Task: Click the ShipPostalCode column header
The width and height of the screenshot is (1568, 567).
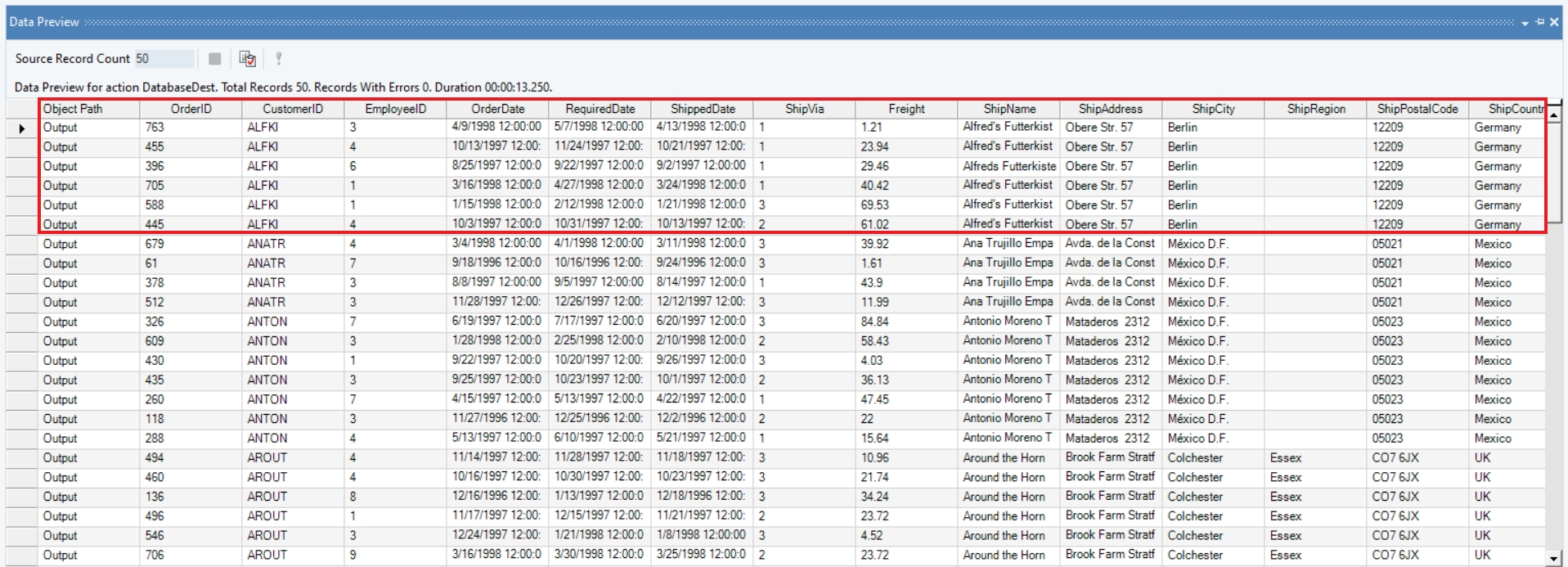Action: click(1417, 109)
